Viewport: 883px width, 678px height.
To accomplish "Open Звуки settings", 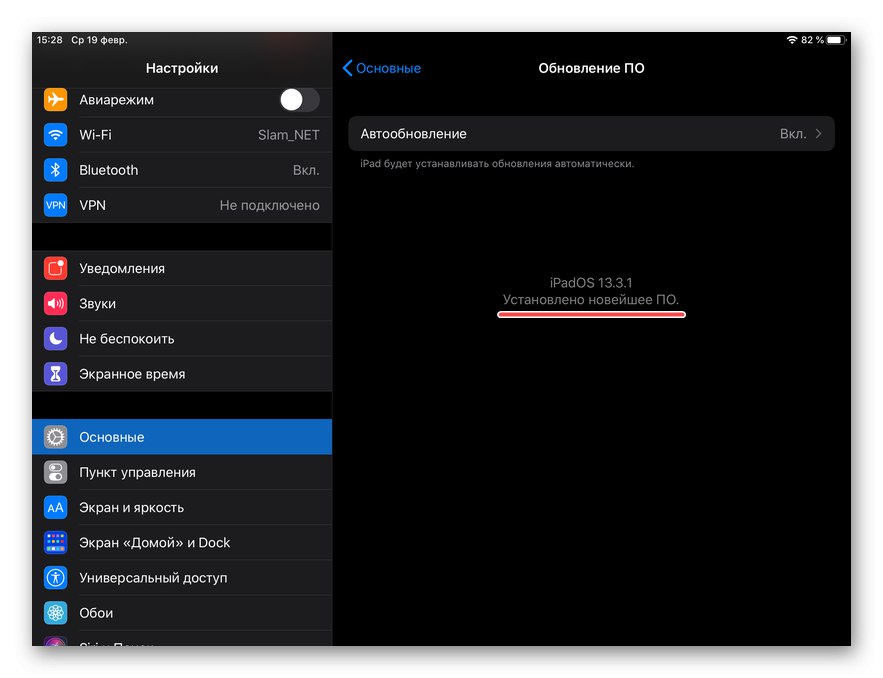I will [182, 304].
